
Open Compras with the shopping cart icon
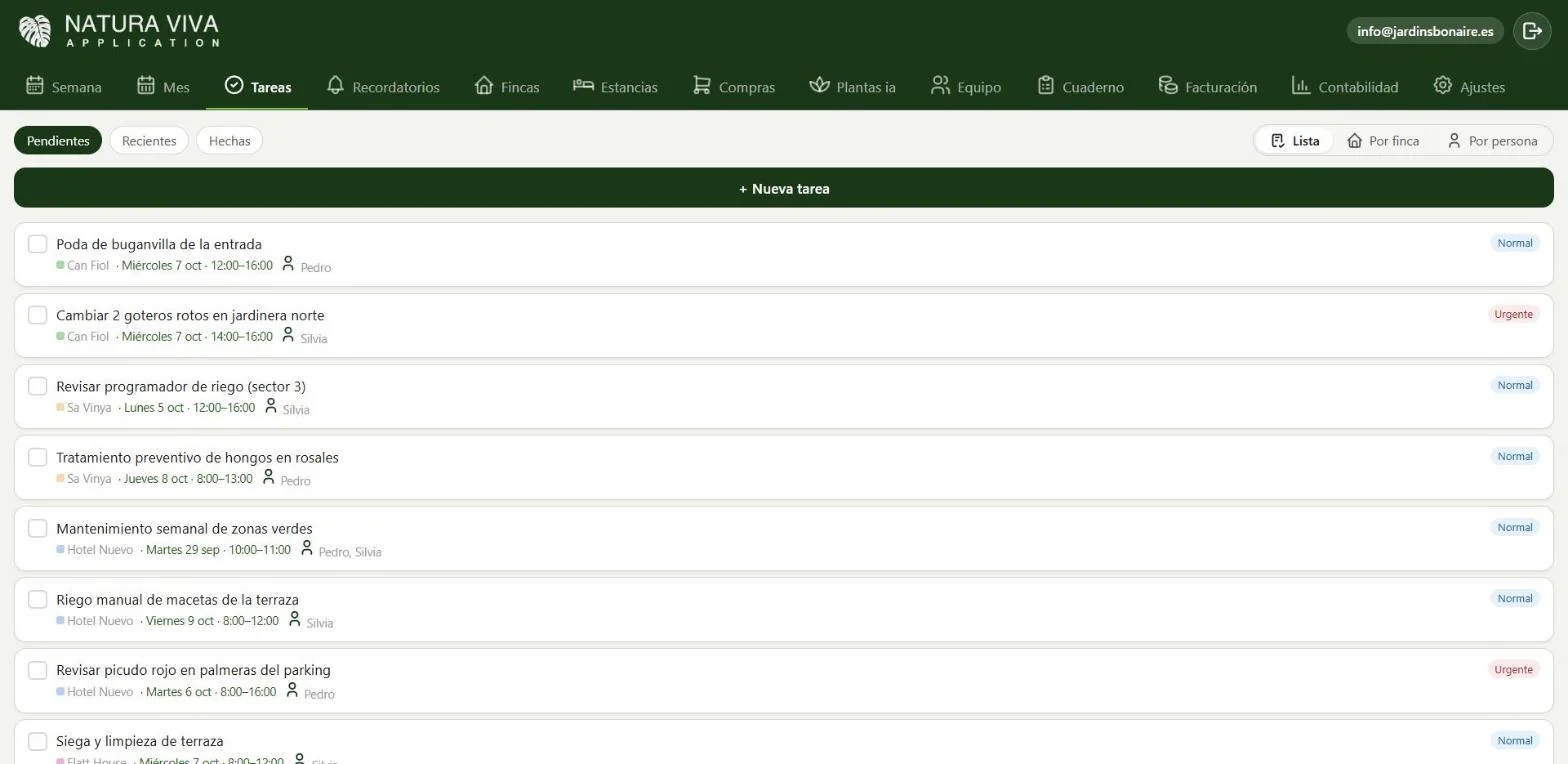click(x=734, y=87)
